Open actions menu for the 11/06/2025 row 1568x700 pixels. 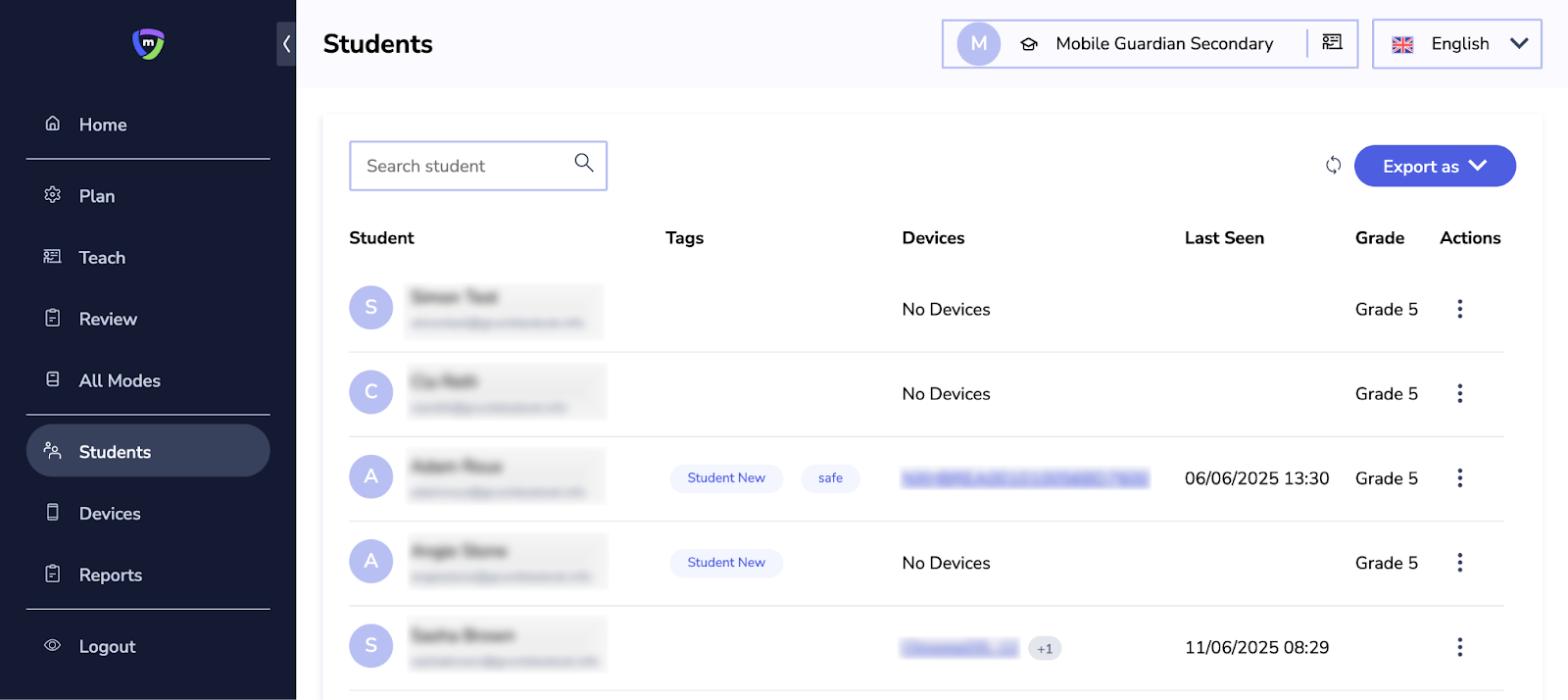1459,647
